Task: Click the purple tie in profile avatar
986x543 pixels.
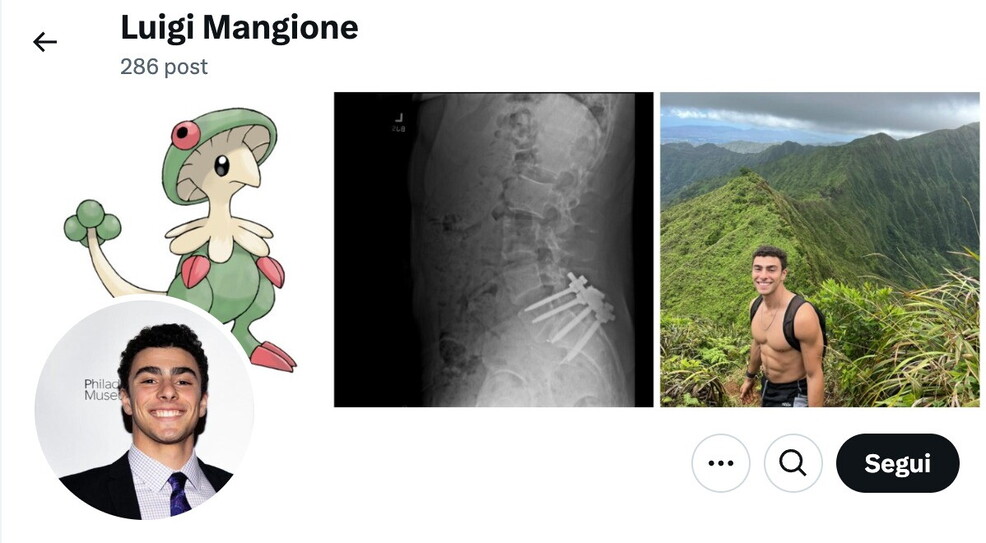Action: pos(179,494)
